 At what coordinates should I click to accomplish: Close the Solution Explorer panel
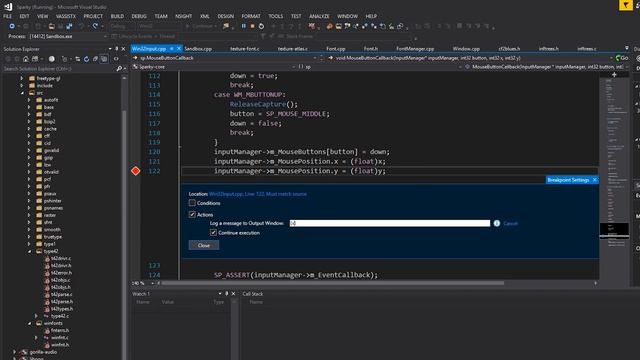click(123, 49)
